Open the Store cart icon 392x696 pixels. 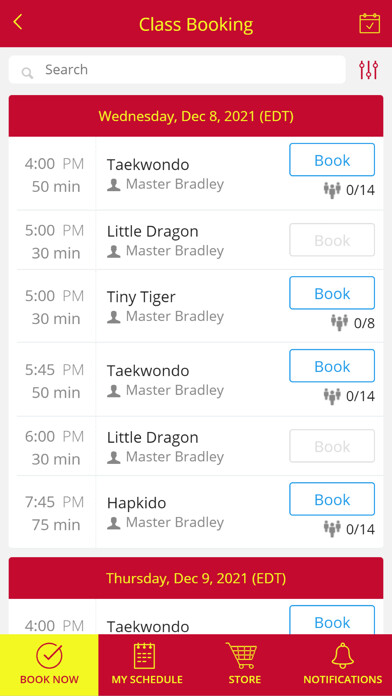click(x=243, y=655)
